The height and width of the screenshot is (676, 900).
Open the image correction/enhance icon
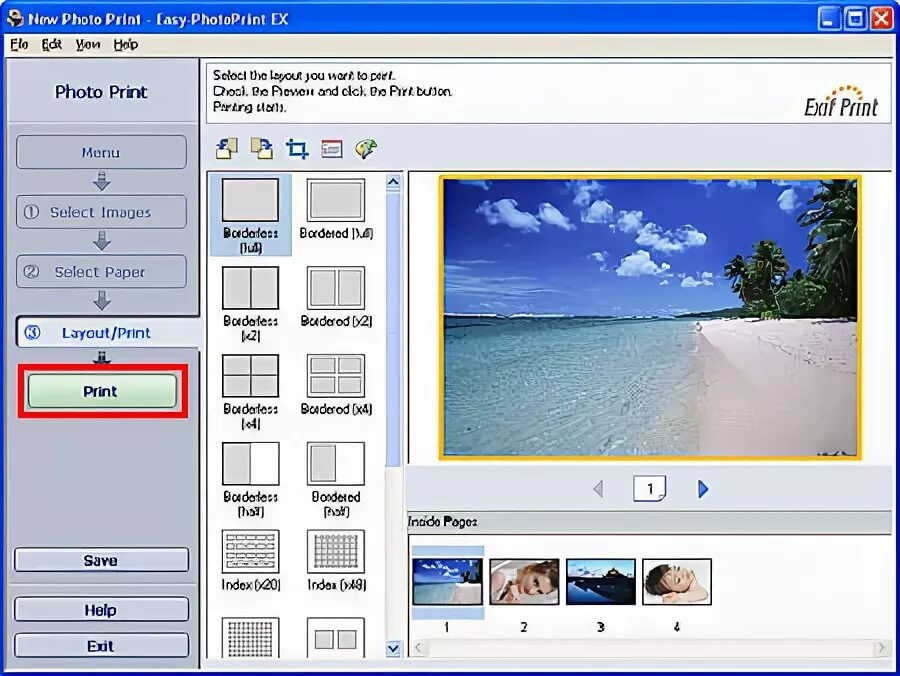click(366, 149)
